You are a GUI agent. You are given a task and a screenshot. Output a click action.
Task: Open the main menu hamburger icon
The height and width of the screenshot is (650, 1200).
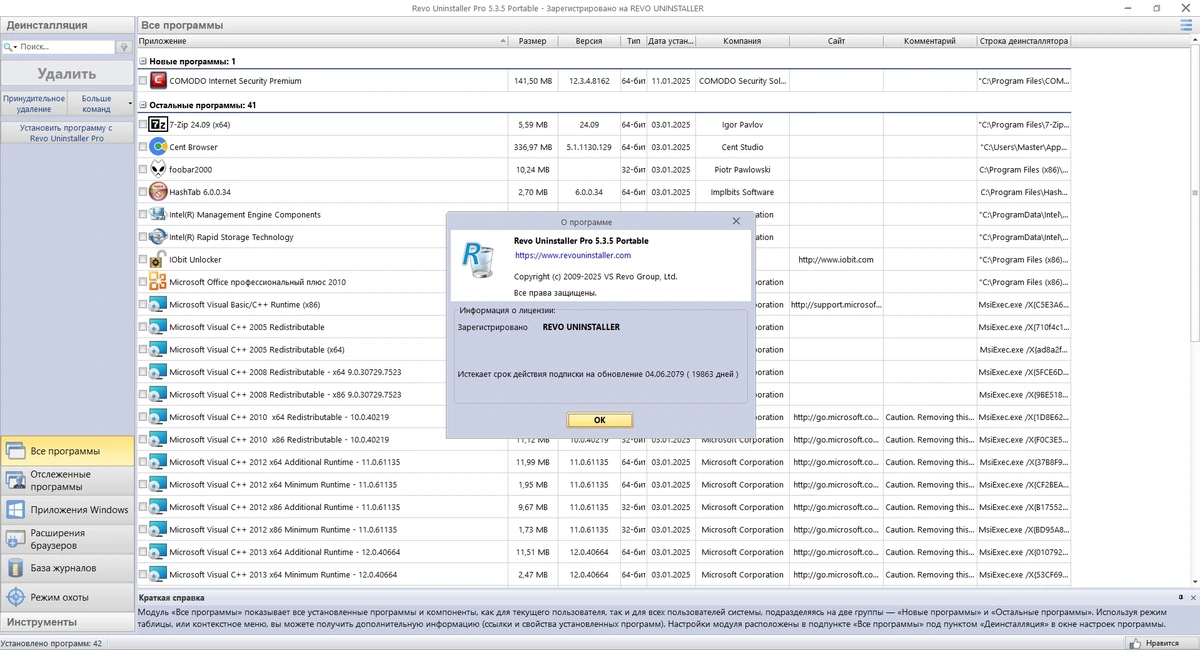[1187, 25]
